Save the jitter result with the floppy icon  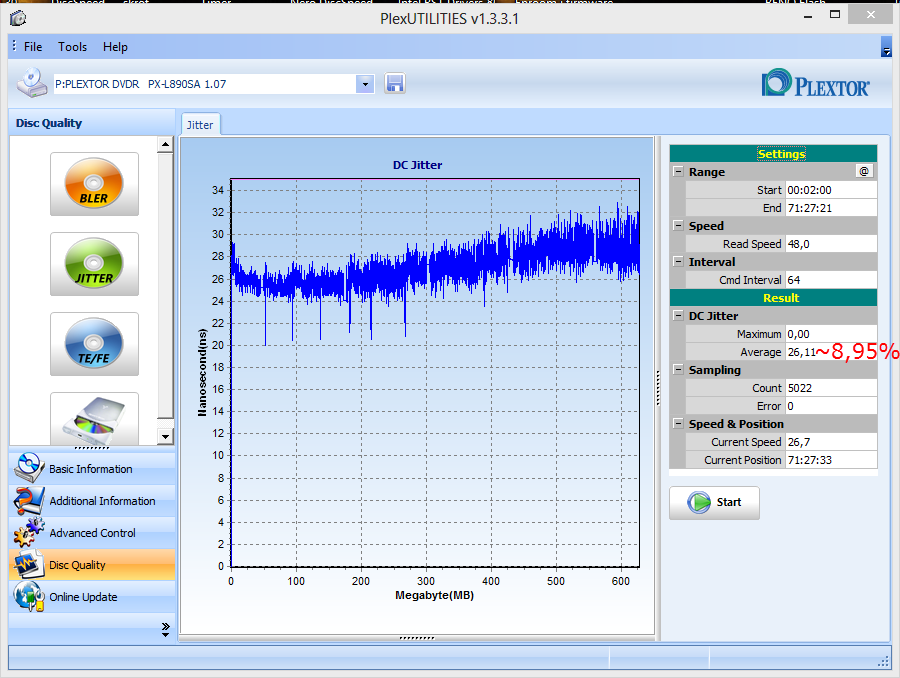(x=394, y=84)
